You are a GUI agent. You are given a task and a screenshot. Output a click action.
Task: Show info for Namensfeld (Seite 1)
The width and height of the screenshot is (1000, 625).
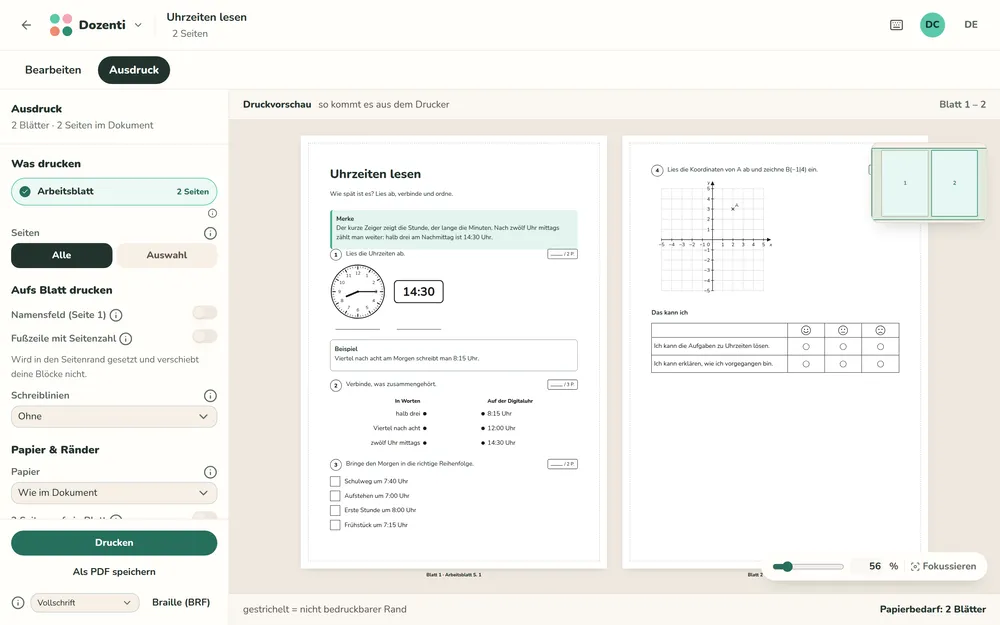(116, 315)
